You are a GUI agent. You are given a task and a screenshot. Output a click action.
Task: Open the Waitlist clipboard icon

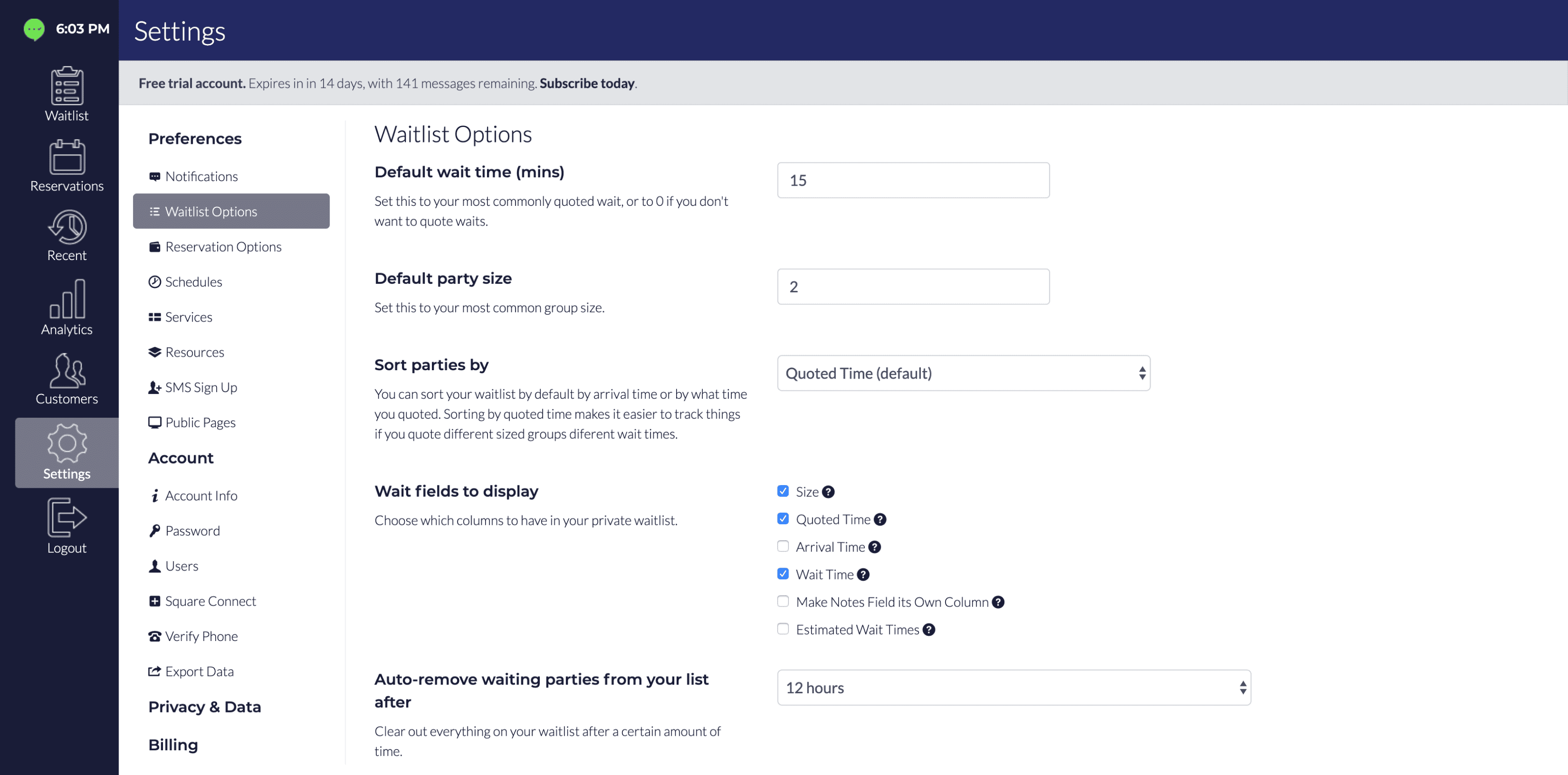coord(67,86)
